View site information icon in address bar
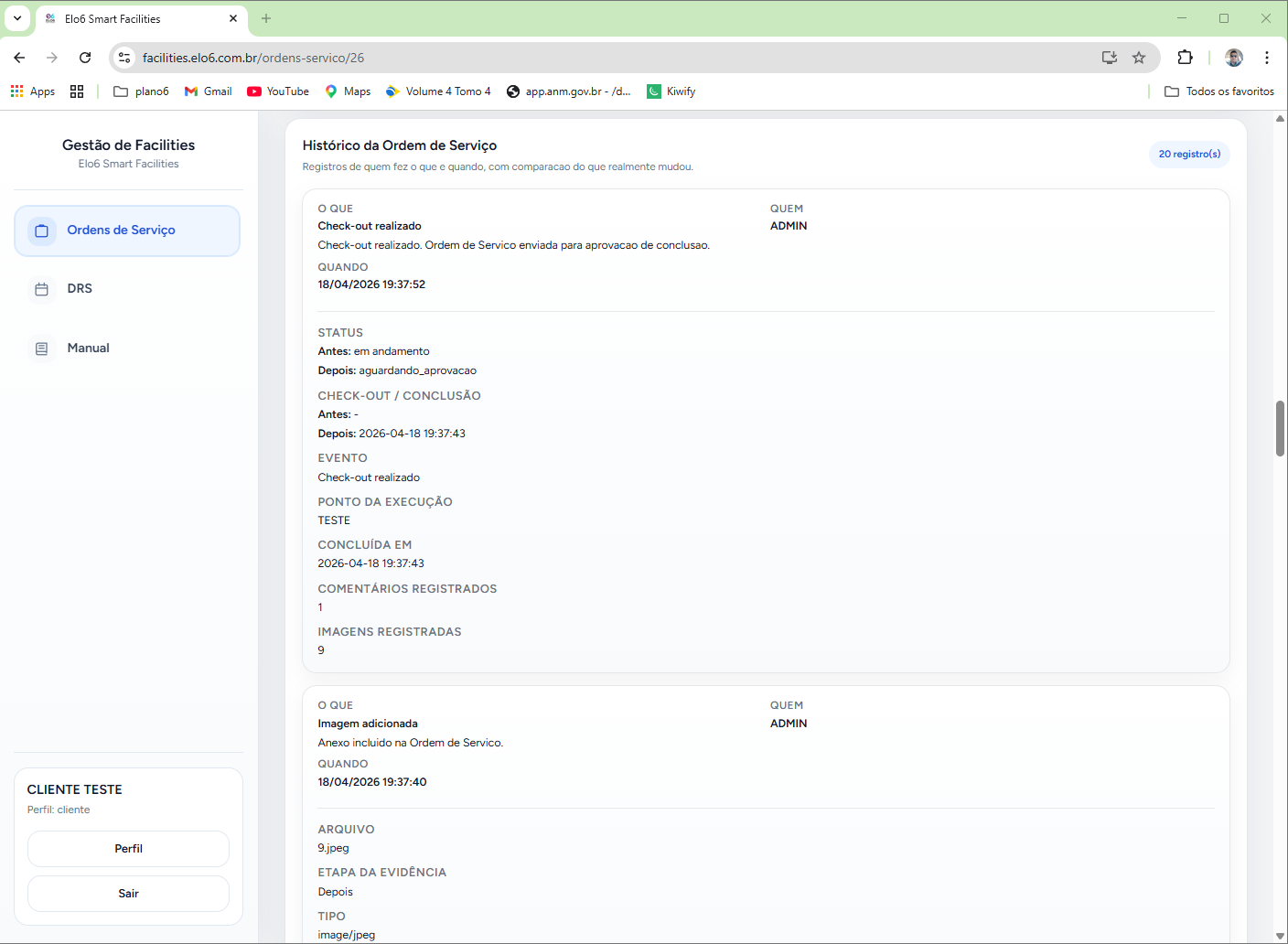The height and width of the screenshot is (944, 1288). click(x=125, y=58)
